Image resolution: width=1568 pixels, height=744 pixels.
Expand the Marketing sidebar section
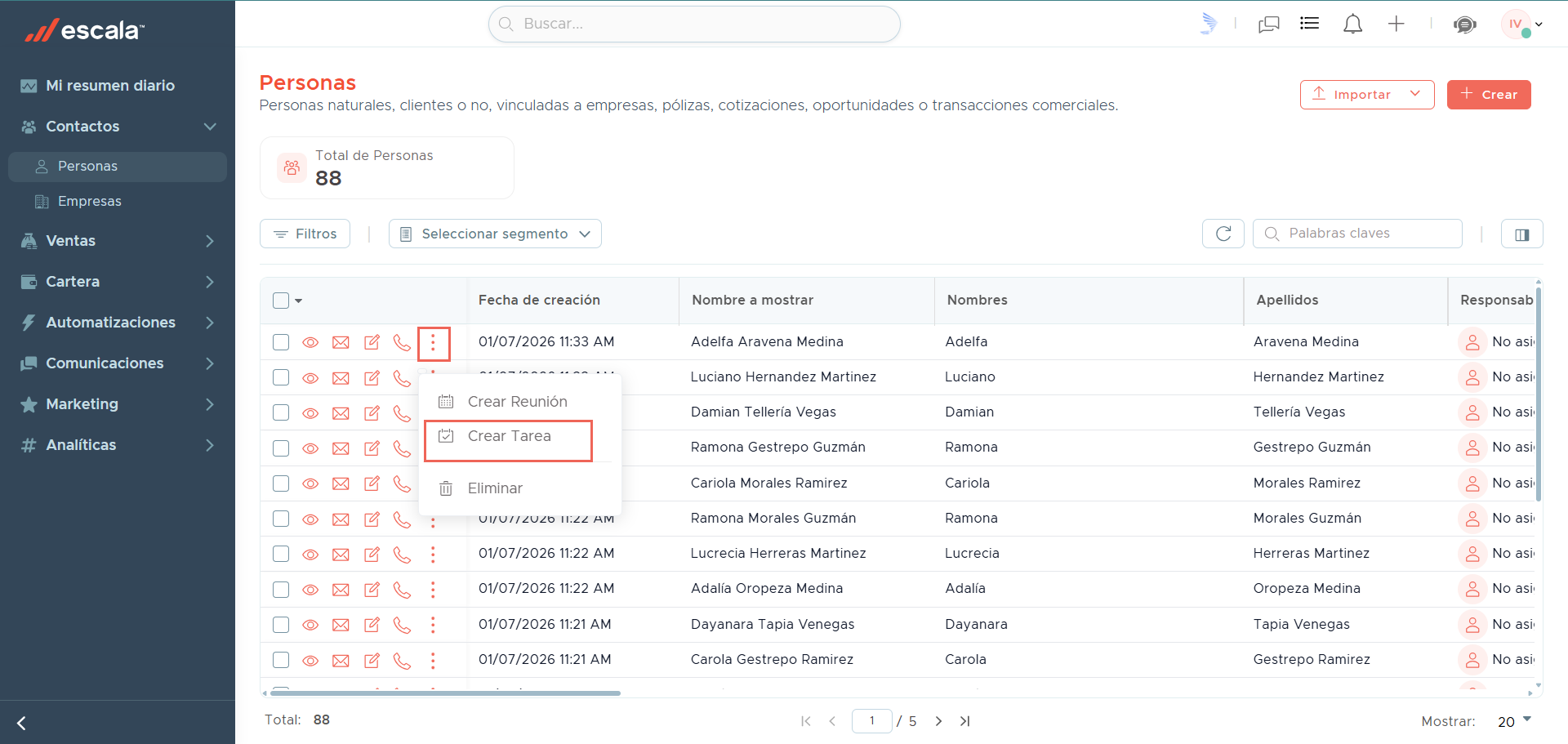118,404
